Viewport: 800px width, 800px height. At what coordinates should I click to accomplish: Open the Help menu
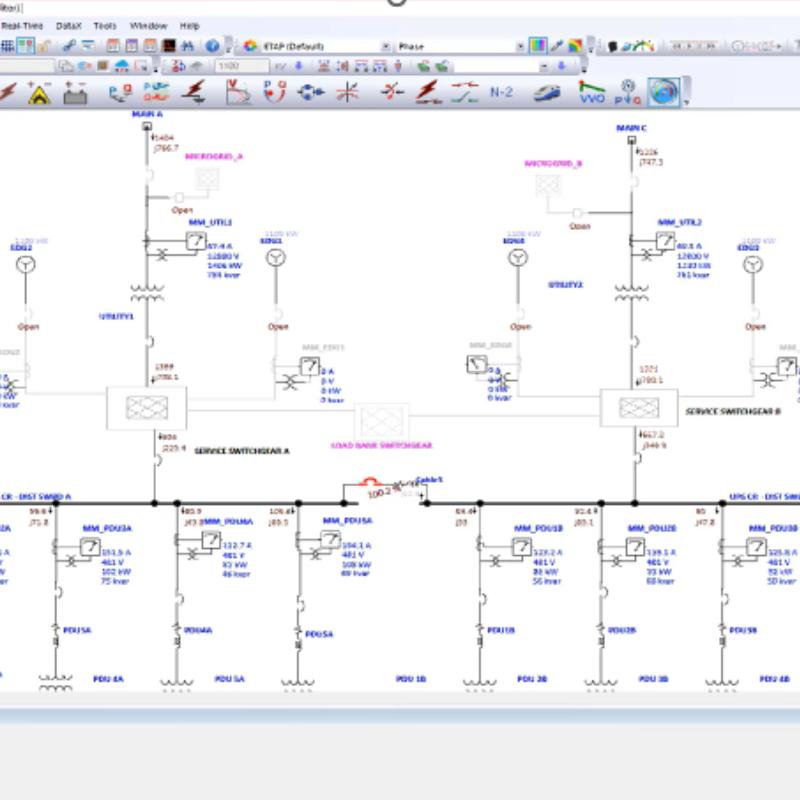click(189, 26)
